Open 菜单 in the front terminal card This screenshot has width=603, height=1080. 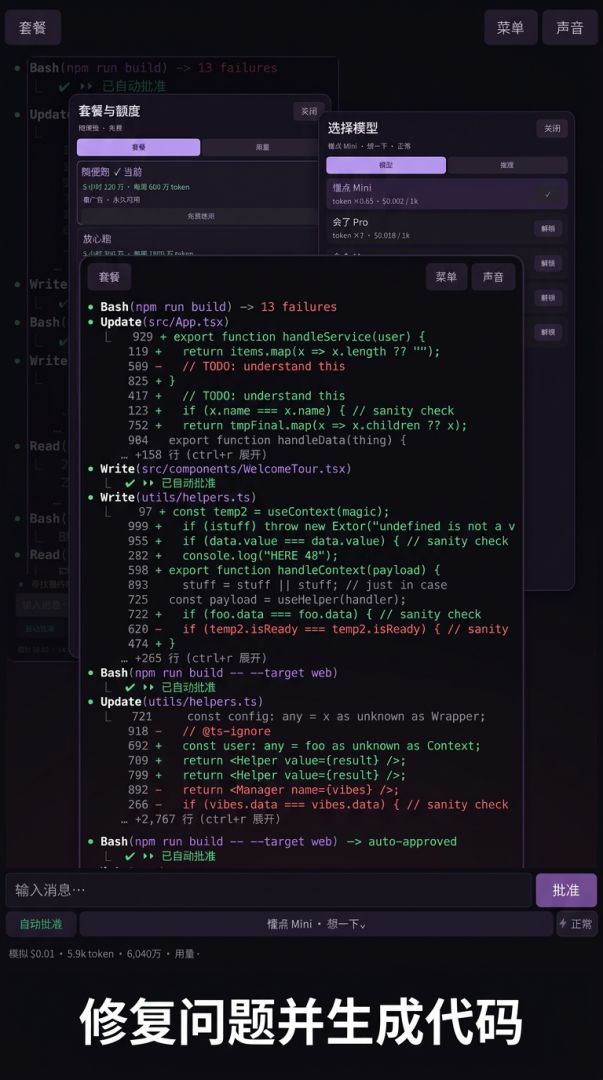pos(446,277)
